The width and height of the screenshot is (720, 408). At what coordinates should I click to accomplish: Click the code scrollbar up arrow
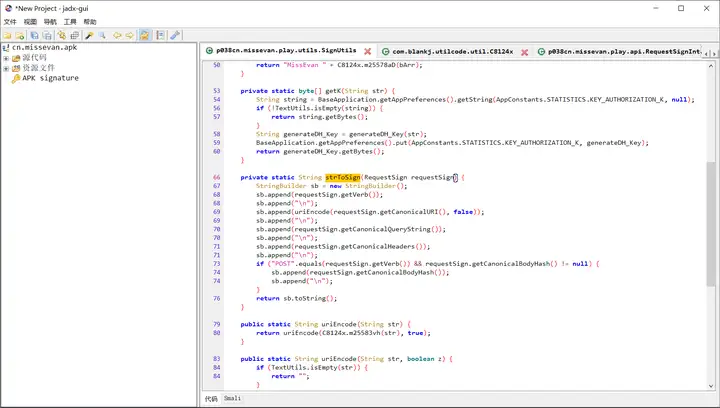pyautogui.click(x=711, y=66)
